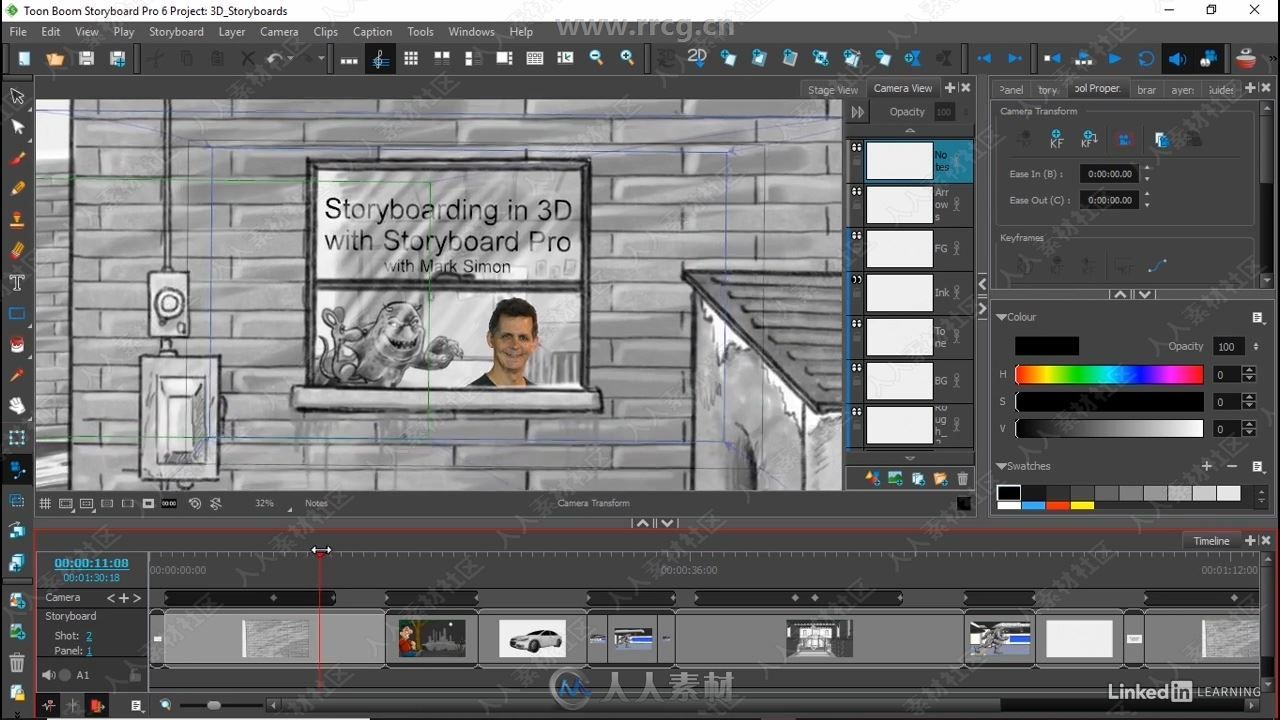Select the Dropper tool

point(17,375)
